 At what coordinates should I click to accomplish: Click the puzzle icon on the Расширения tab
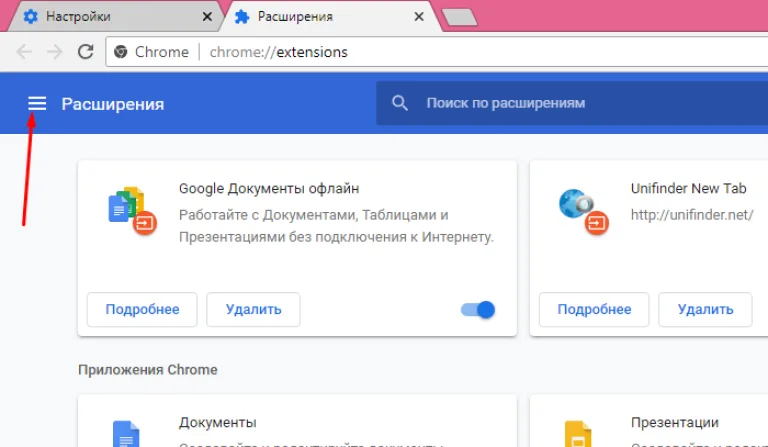242,17
